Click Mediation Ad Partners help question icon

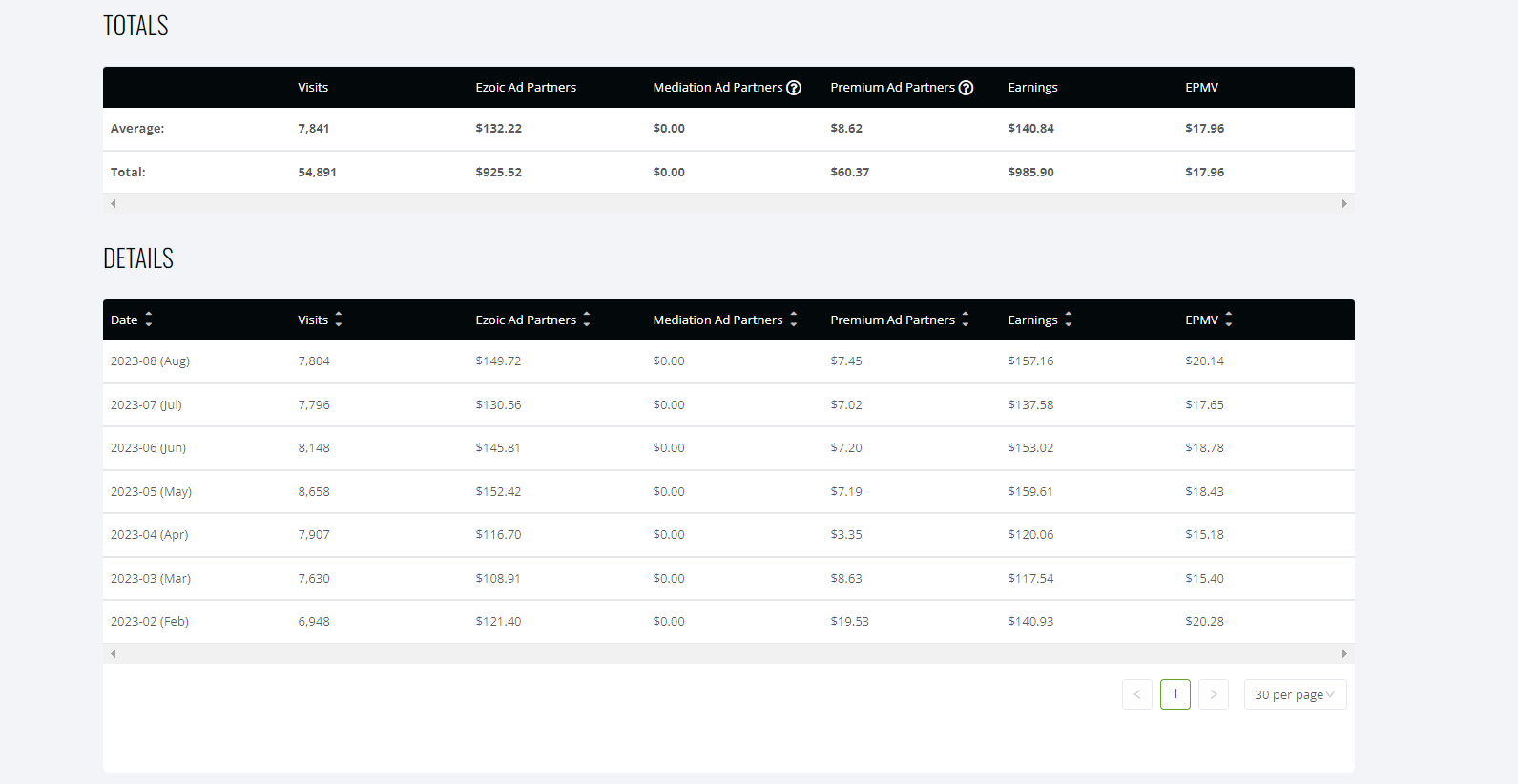[x=794, y=88]
